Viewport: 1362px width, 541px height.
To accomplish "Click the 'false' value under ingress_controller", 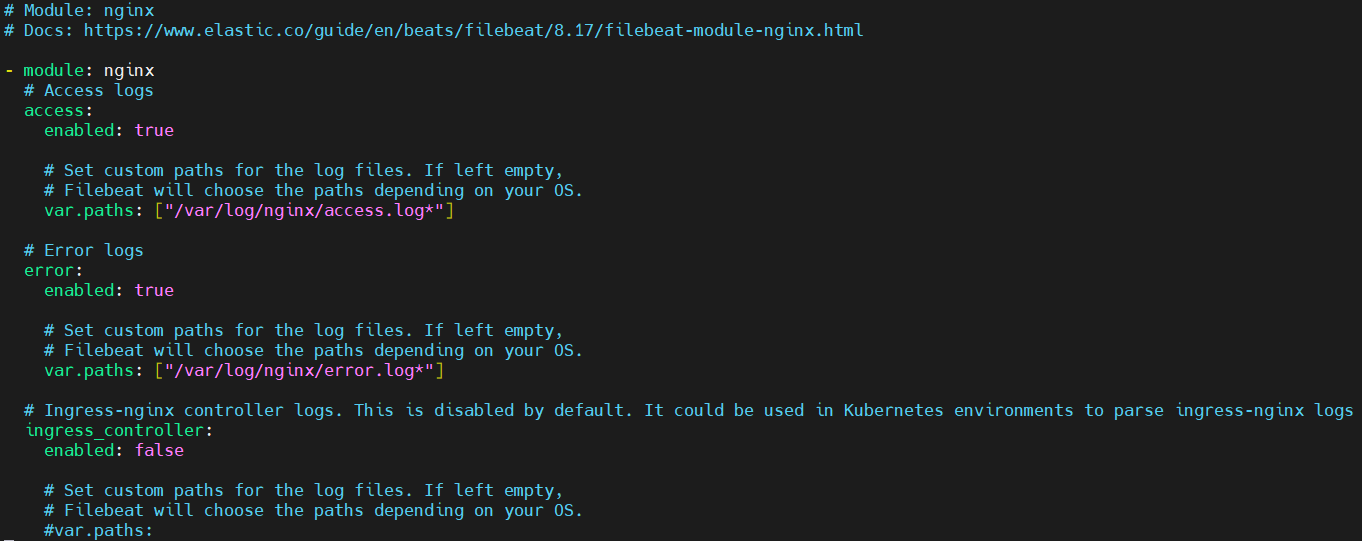I will point(159,450).
